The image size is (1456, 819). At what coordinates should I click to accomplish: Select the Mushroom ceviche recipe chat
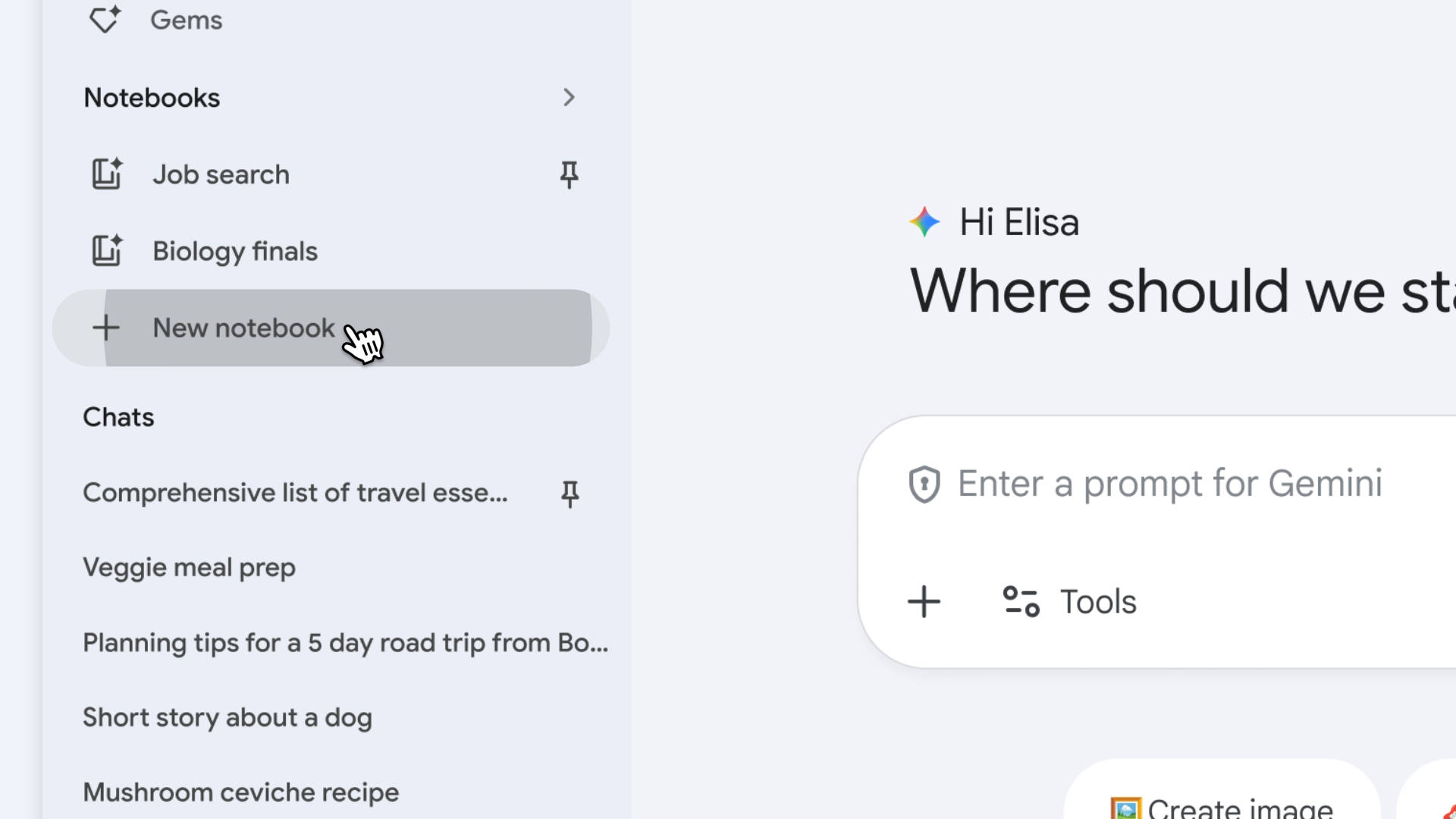point(241,792)
